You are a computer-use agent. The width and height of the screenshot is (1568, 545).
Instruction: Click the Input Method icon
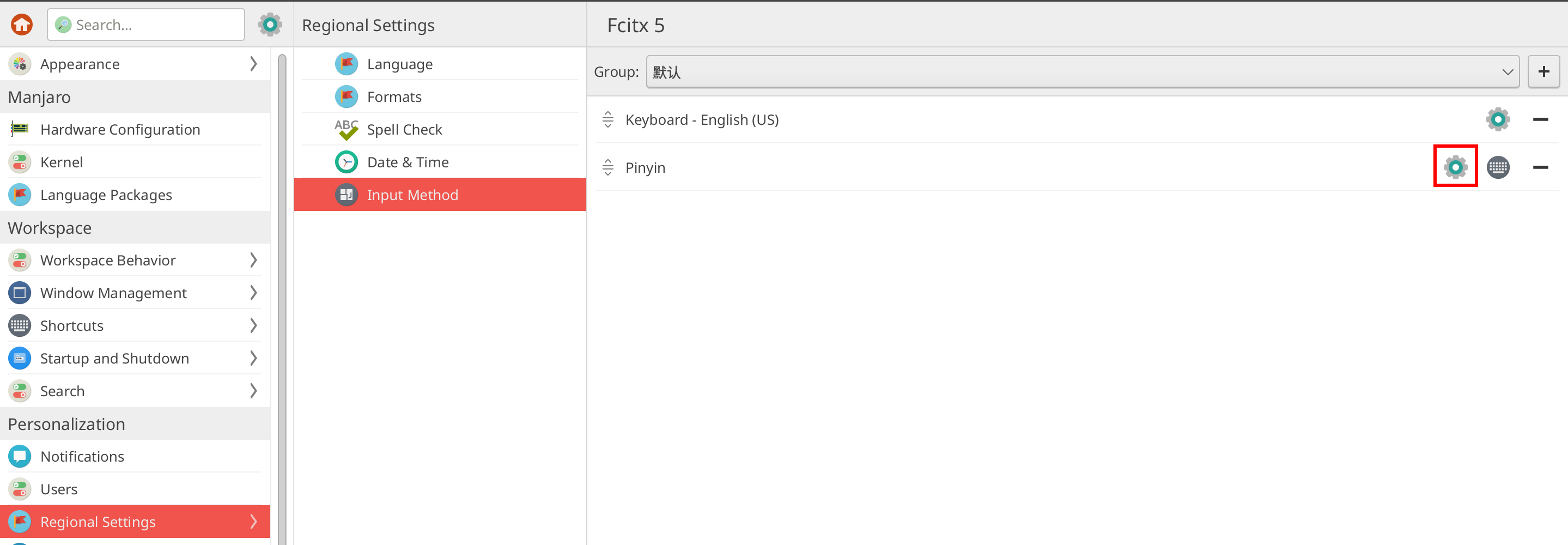point(347,195)
